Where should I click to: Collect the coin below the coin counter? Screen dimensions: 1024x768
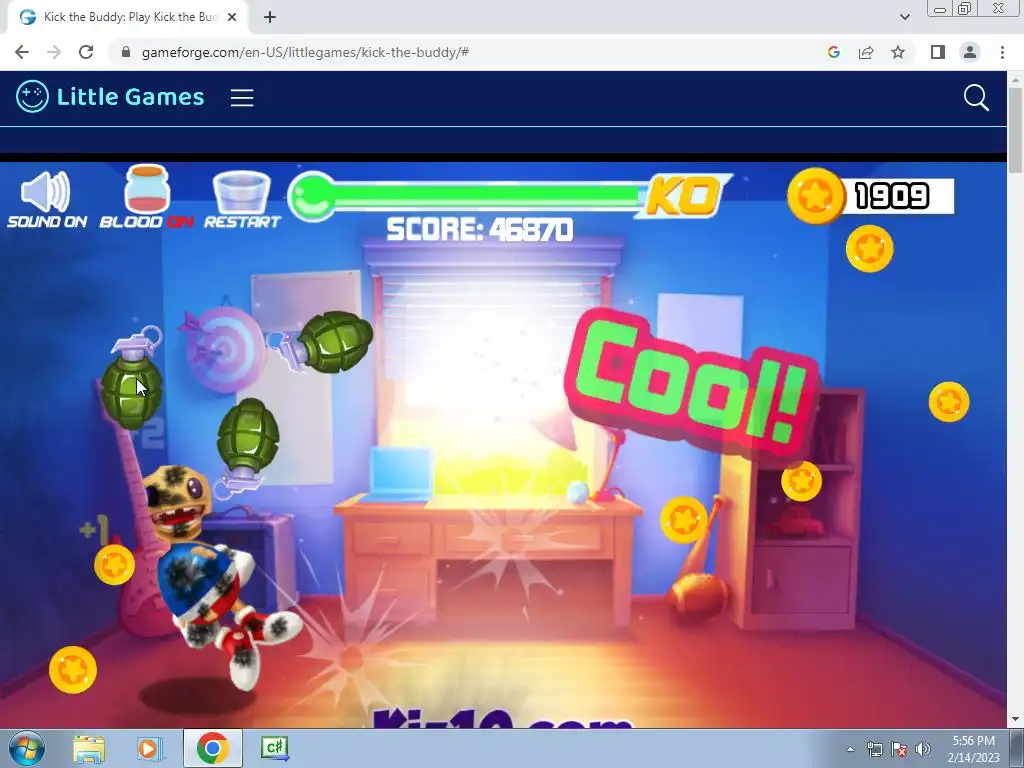869,249
